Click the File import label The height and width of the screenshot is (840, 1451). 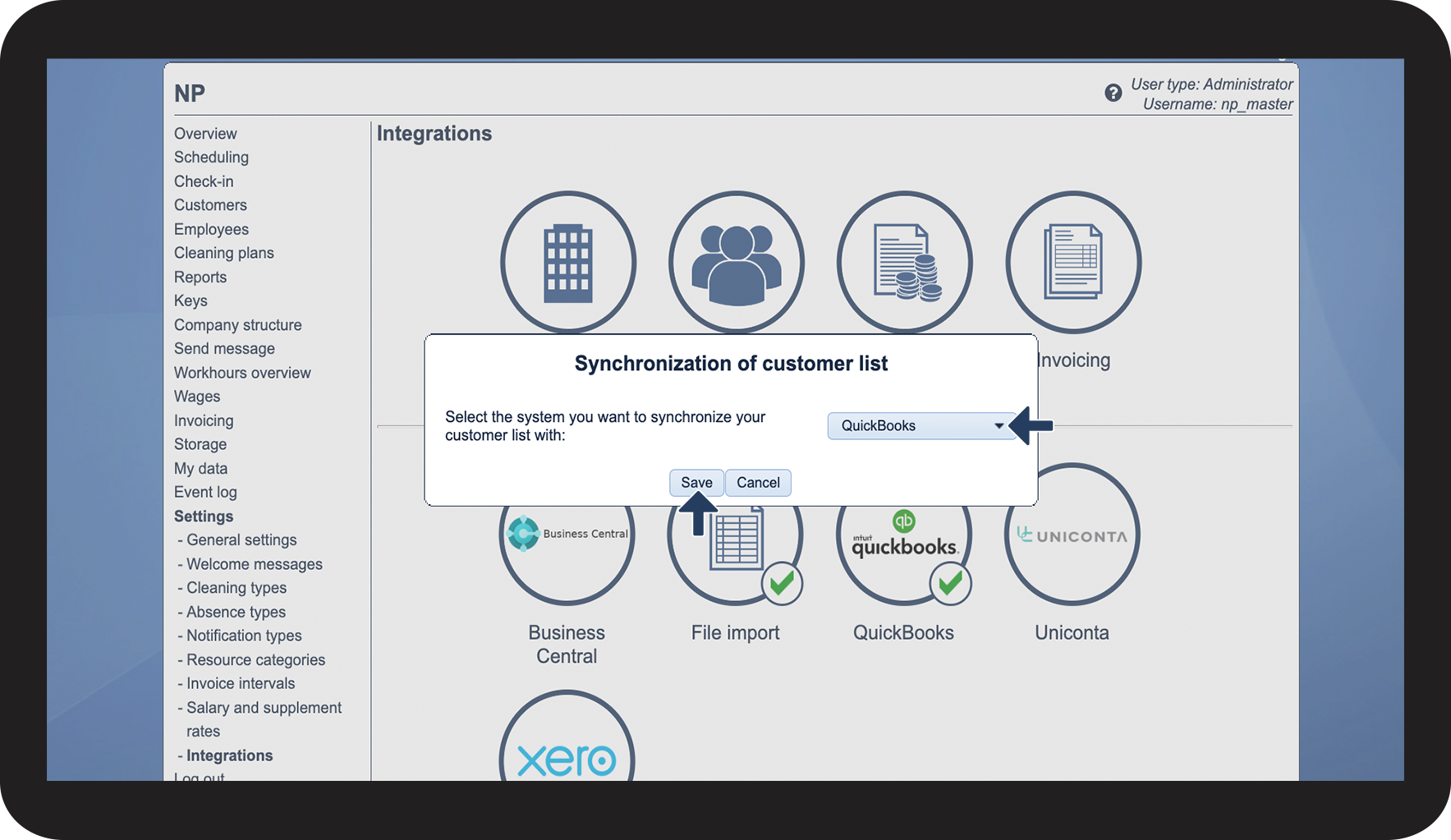pyautogui.click(x=735, y=633)
